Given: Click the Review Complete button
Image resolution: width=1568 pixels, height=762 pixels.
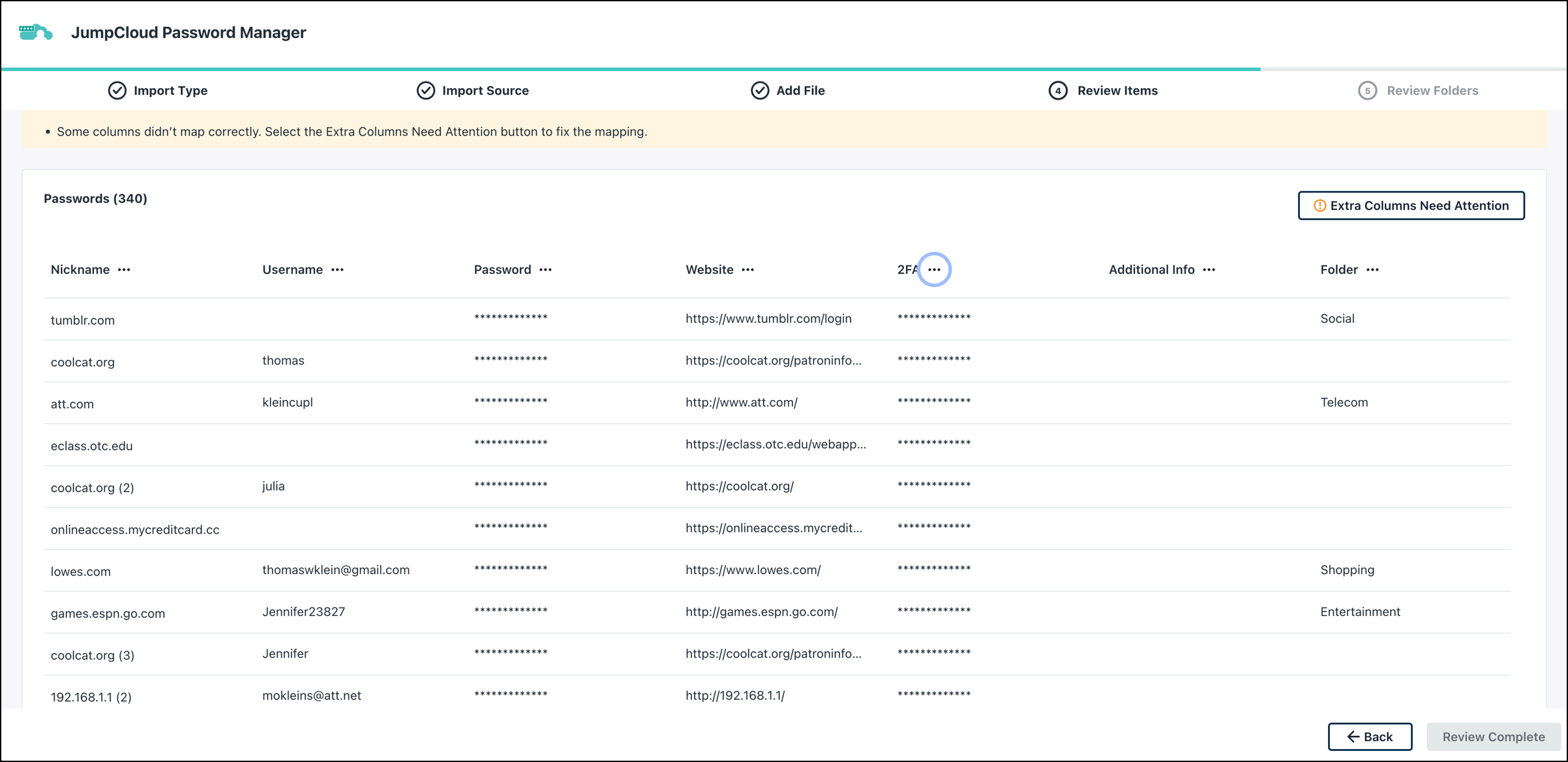Looking at the screenshot, I should [1493, 736].
